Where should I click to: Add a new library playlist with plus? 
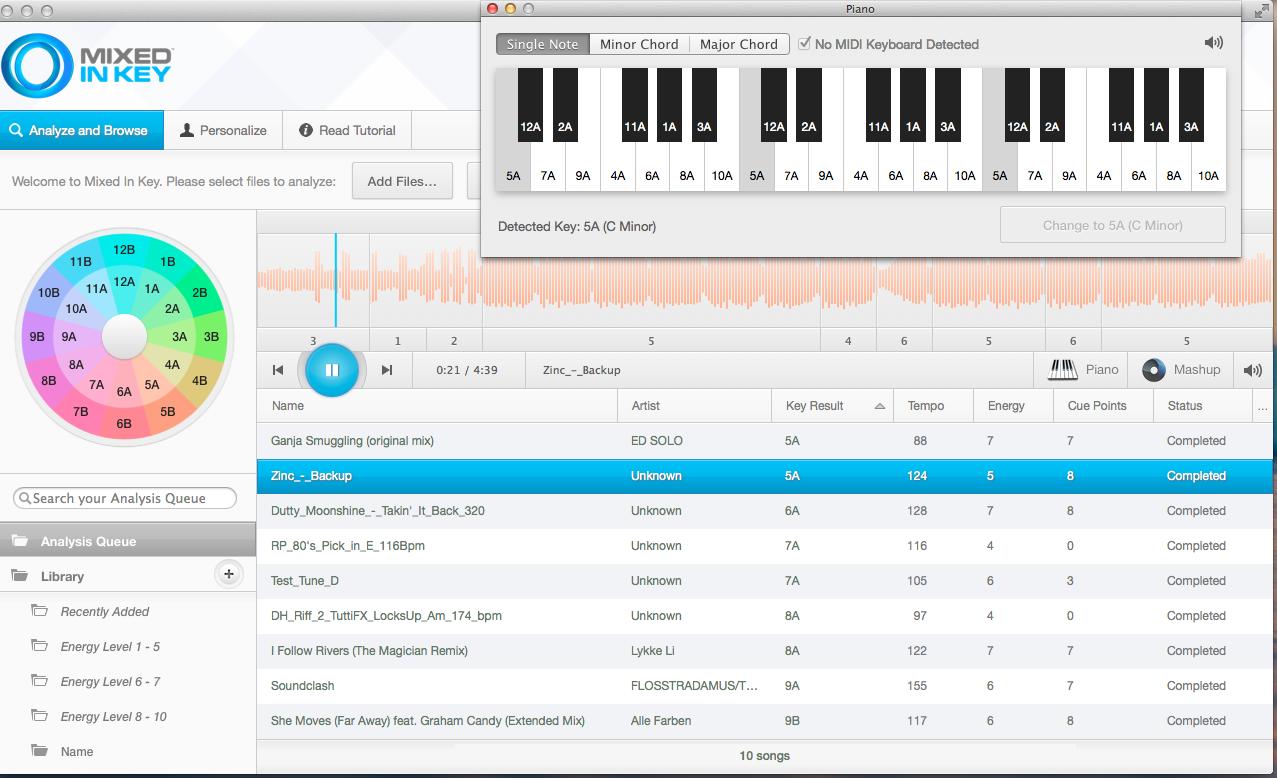coord(229,574)
